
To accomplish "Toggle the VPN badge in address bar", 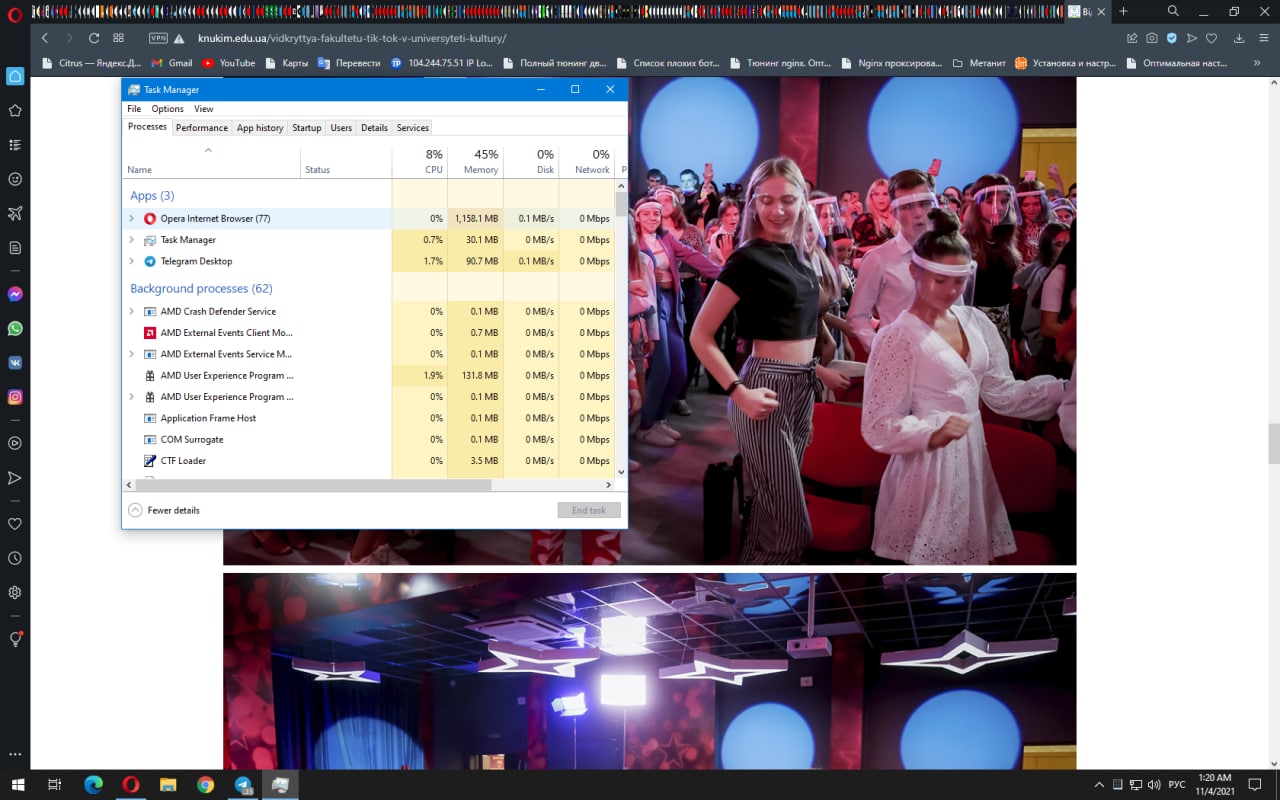I will point(158,38).
